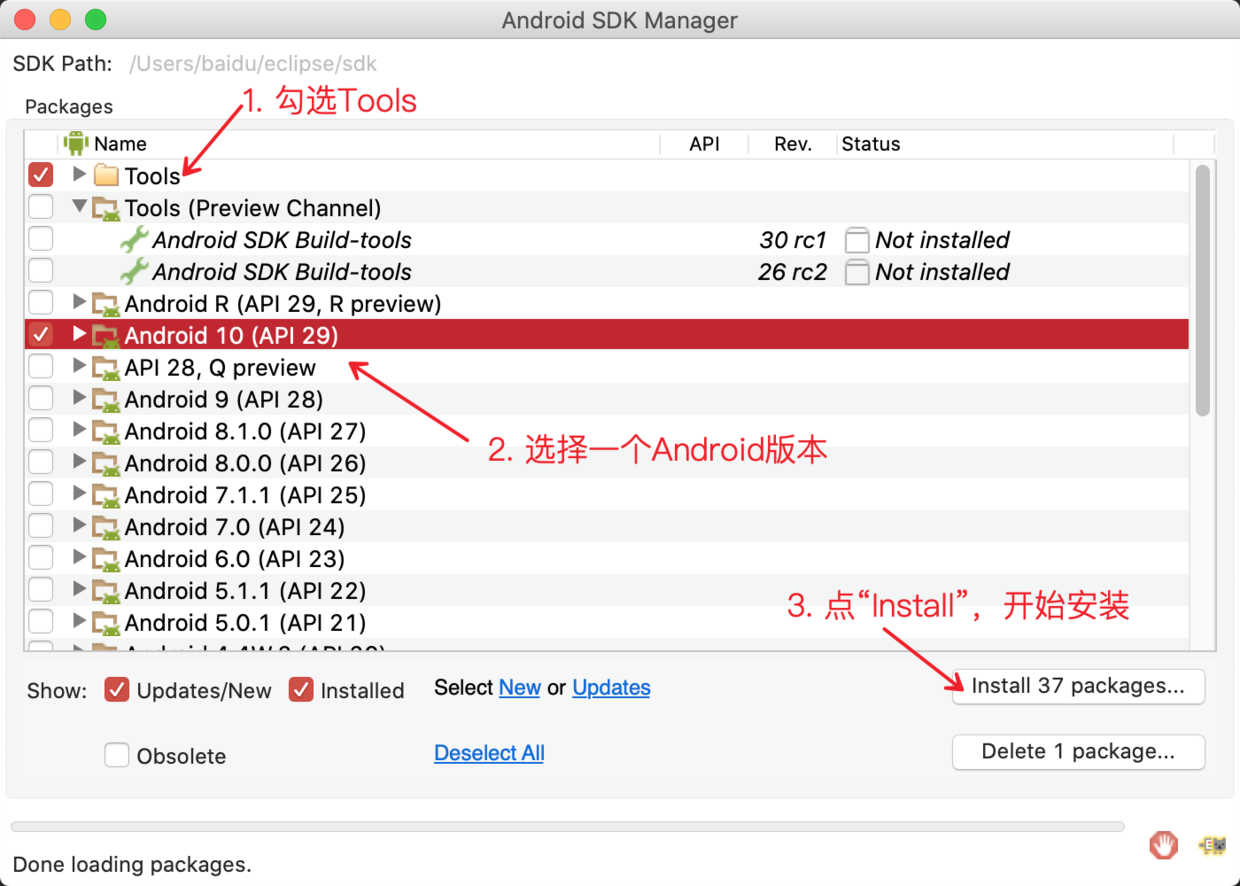The image size is (1240, 886).
Task: Click the loading progress bar
Action: tap(567, 827)
